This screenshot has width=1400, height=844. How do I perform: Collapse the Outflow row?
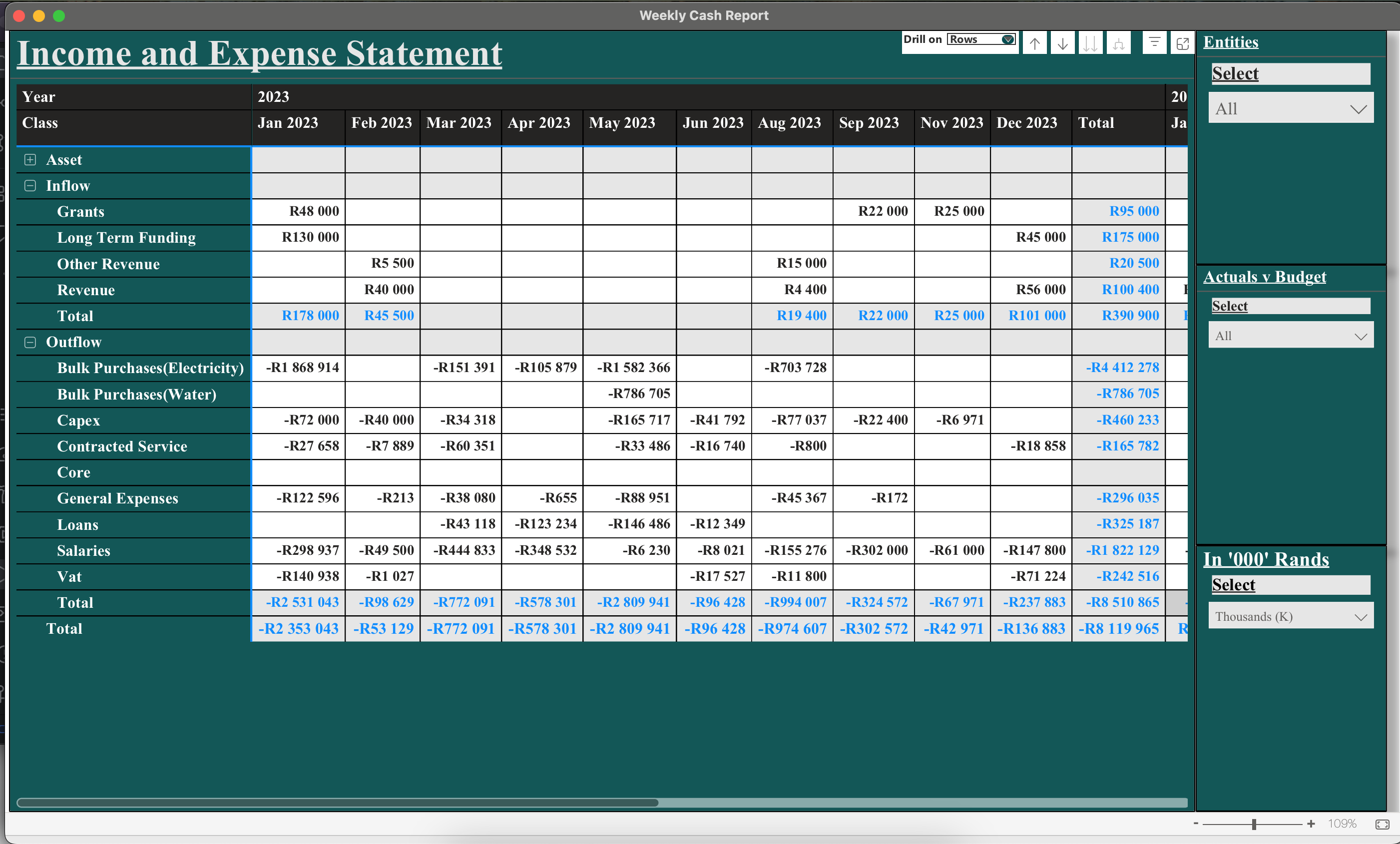30,342
